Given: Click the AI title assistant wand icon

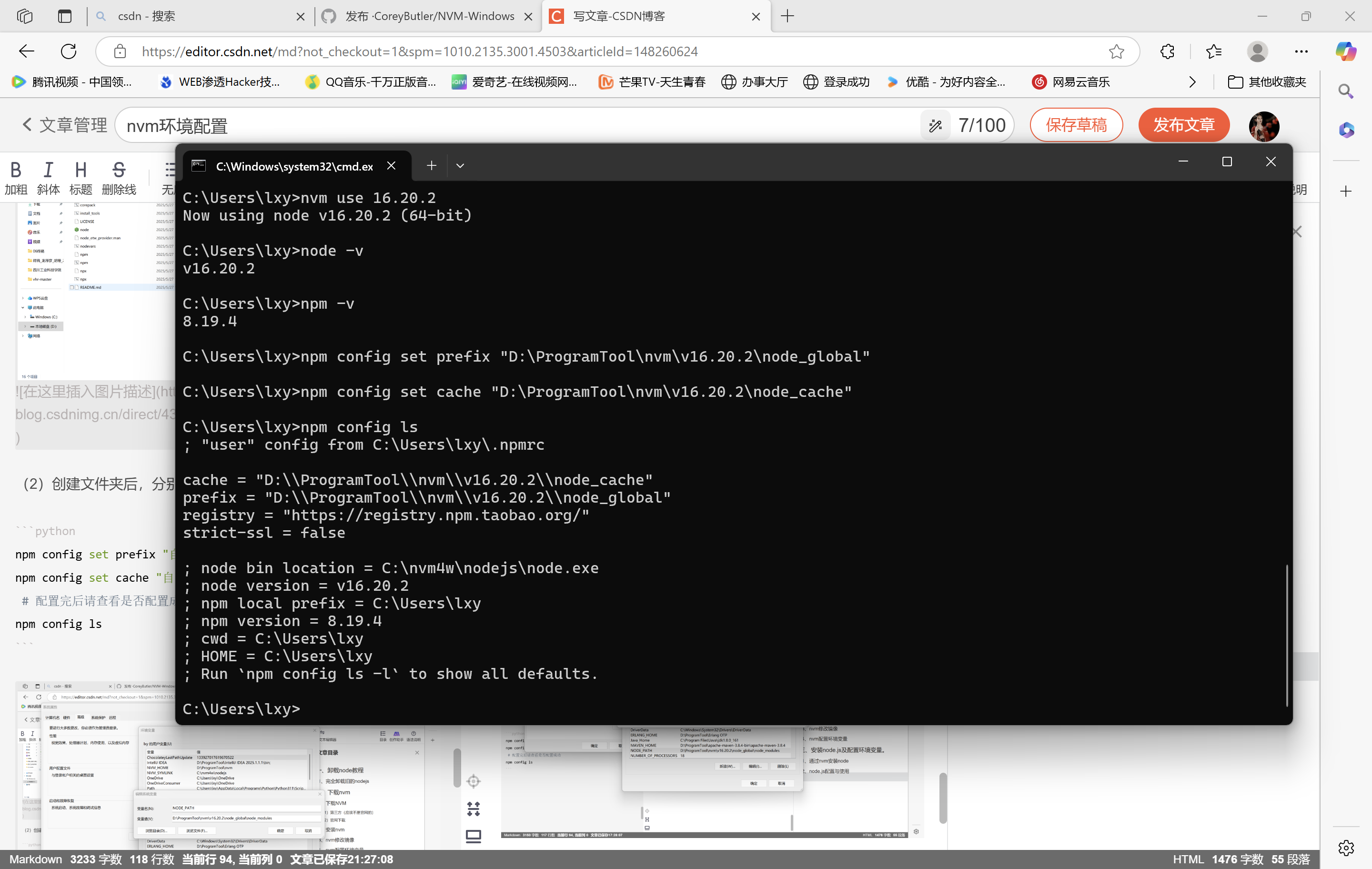Looking at the screenshot, I should (x=935, y=125).
